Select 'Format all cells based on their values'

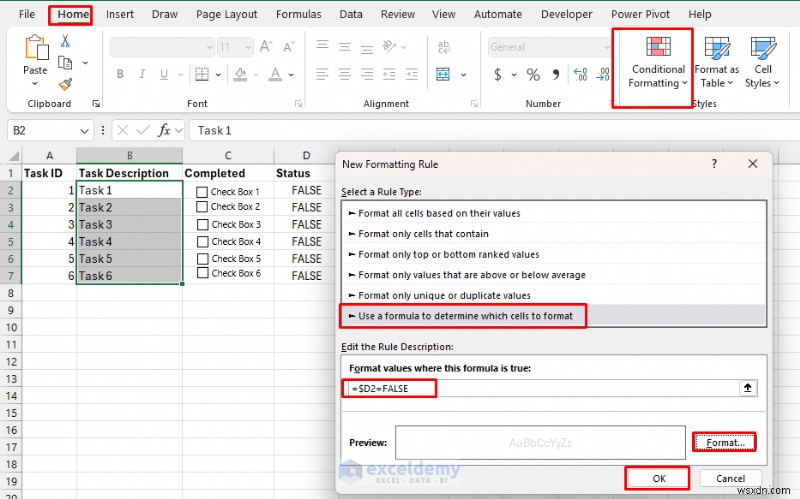pyautogui.click(x=554, y=213)
